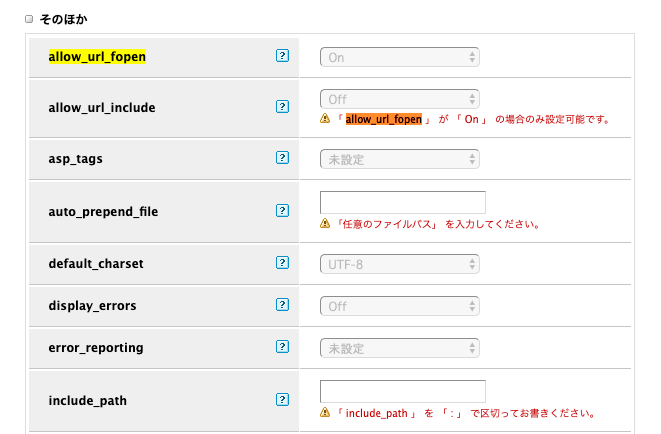Open the allow_url_fopen On dropdown
Image resolution: width=661 pixels, height=434 pixels.
pyautogui.click(x=400, y=57)
